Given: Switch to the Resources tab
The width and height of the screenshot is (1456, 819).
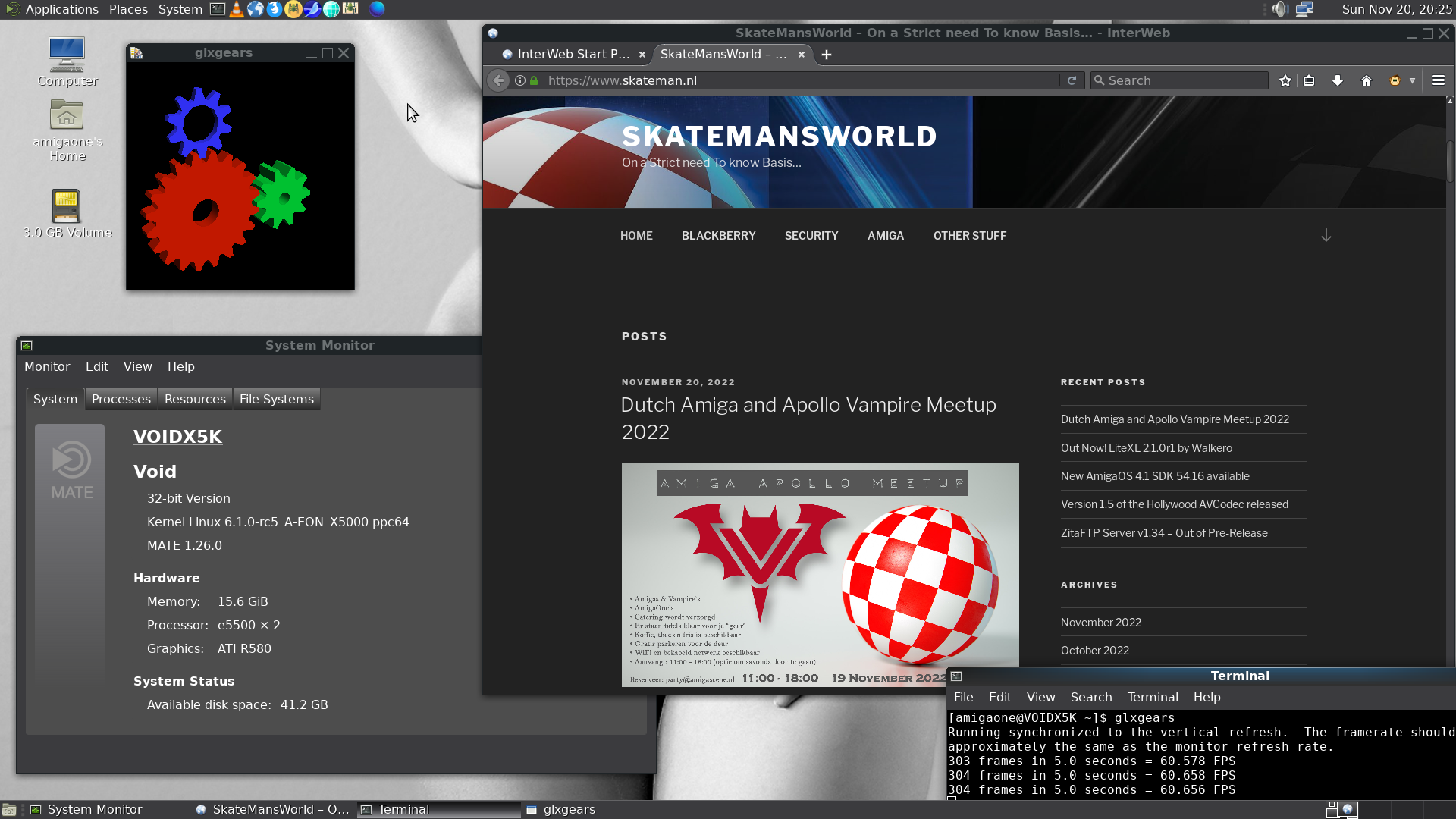Looking at the screenshot, I should coord(195,399).
